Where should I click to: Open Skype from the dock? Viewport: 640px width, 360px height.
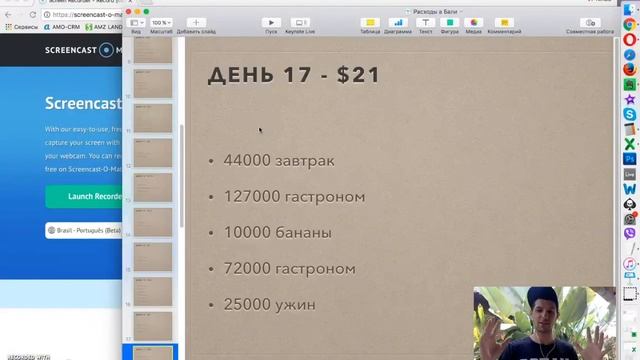point(629,114)
